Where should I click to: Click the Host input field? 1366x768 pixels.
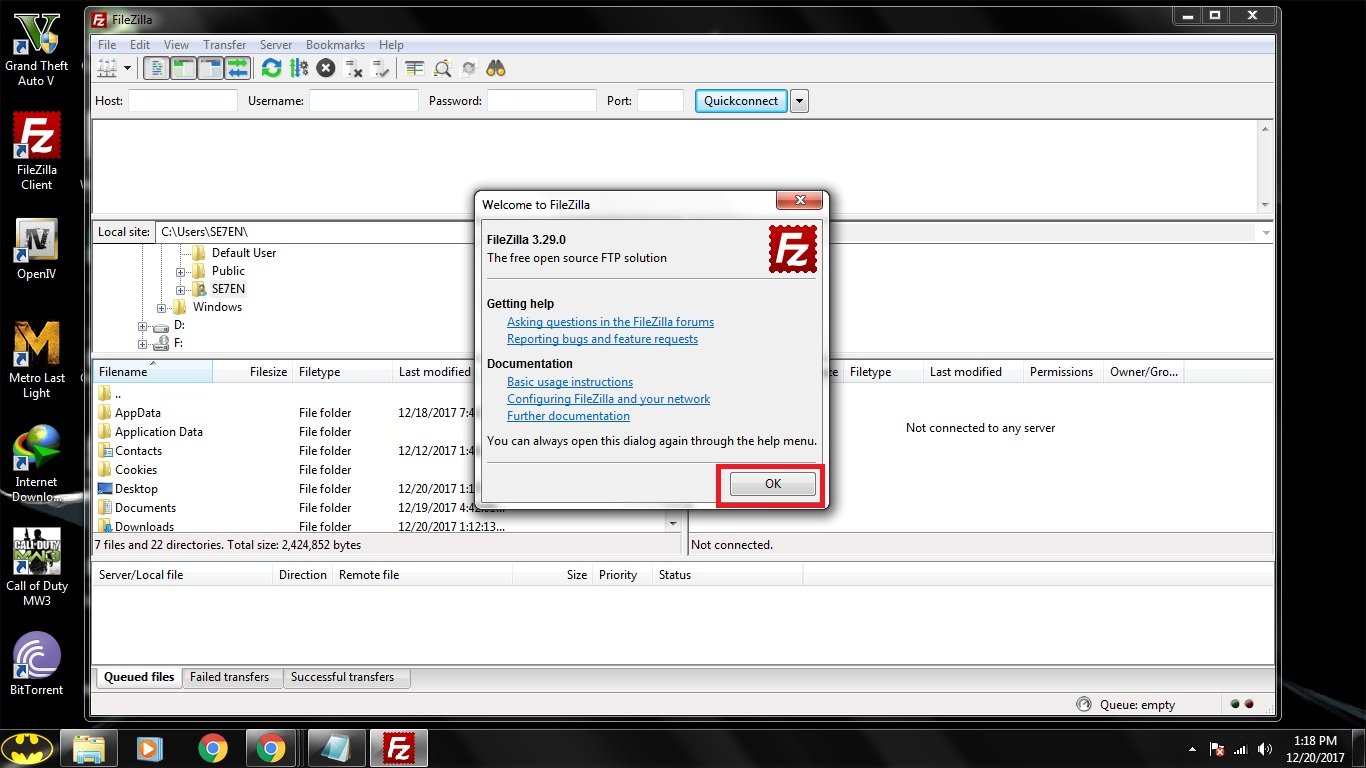click(183, 100)
